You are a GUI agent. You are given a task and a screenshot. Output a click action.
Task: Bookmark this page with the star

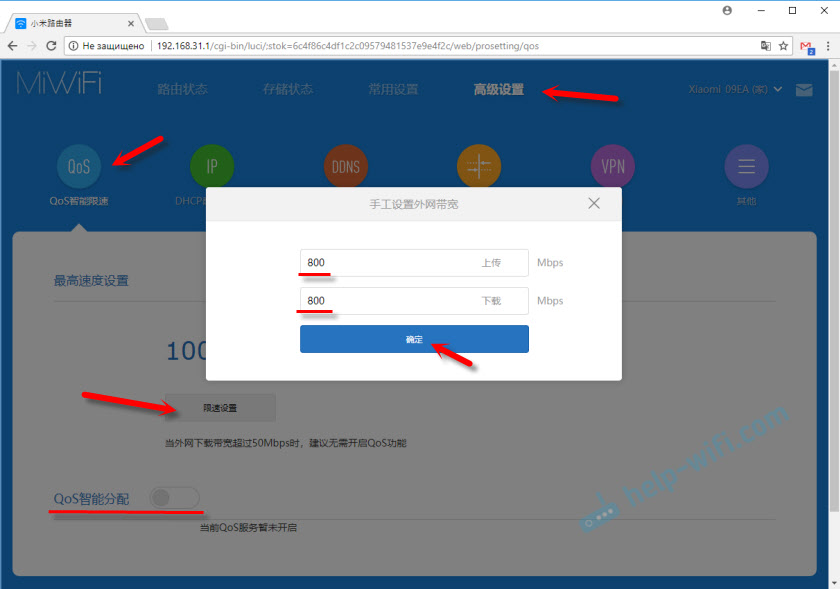click(783, 46)
